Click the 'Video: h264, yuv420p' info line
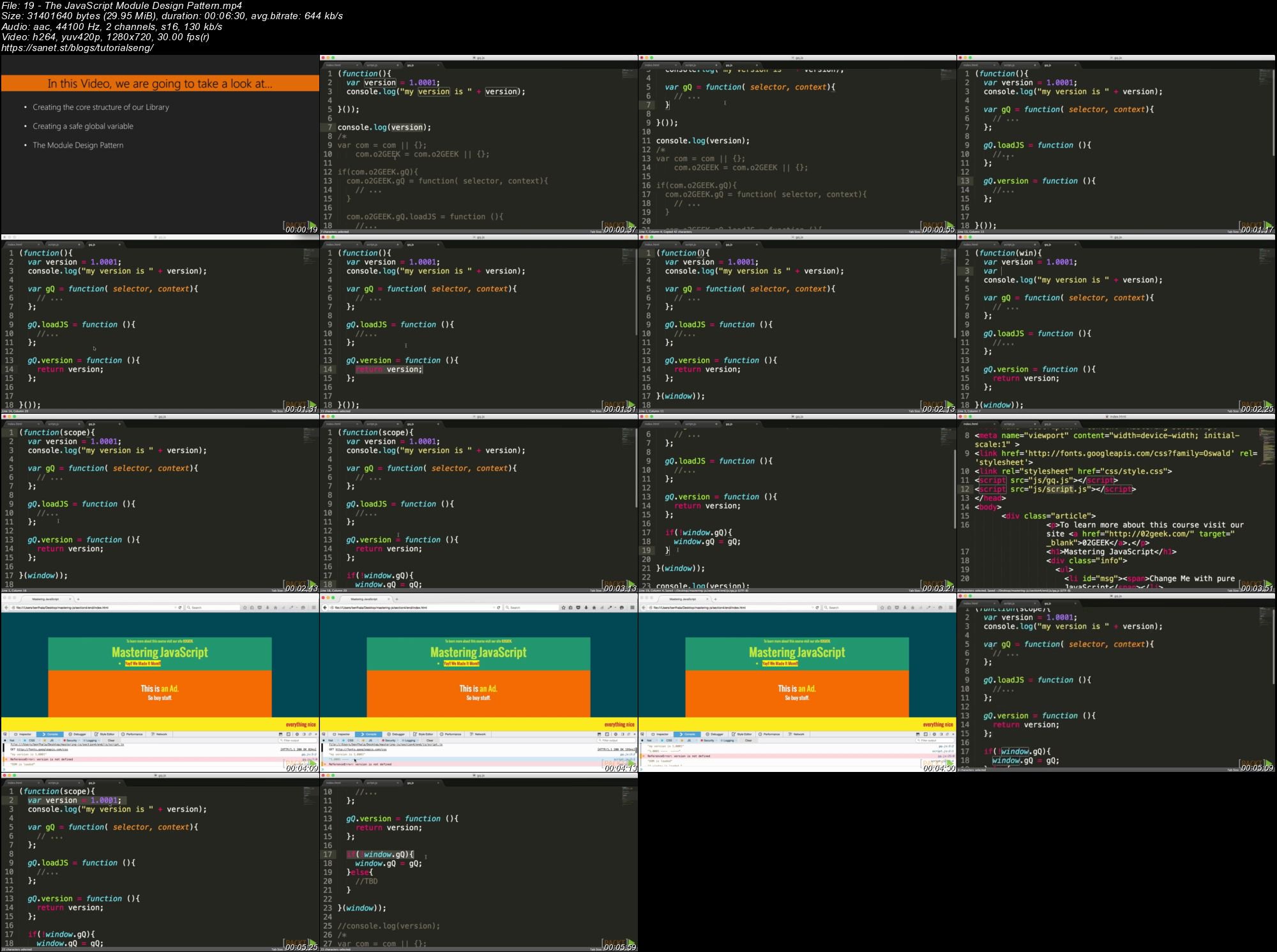The image size is (1277, 952). [x=105, y=36]
